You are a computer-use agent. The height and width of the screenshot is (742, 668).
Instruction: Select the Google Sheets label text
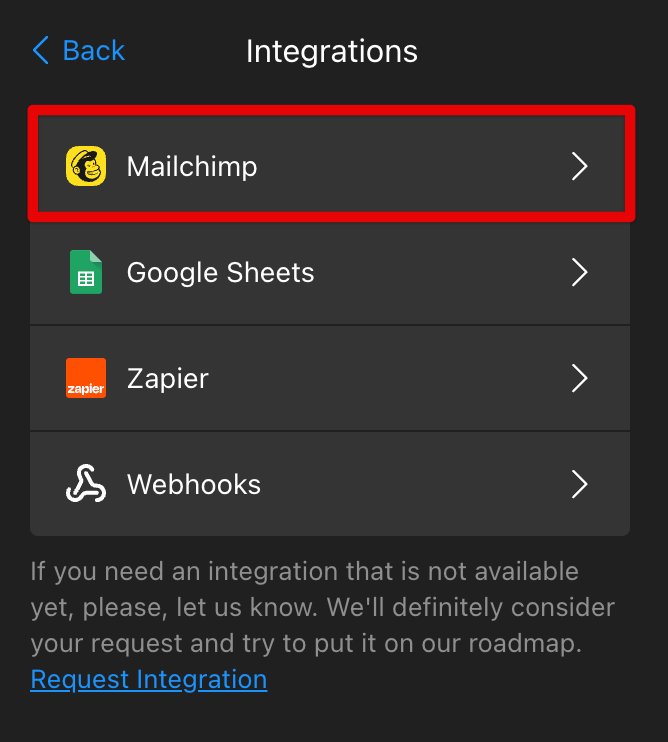220,273
